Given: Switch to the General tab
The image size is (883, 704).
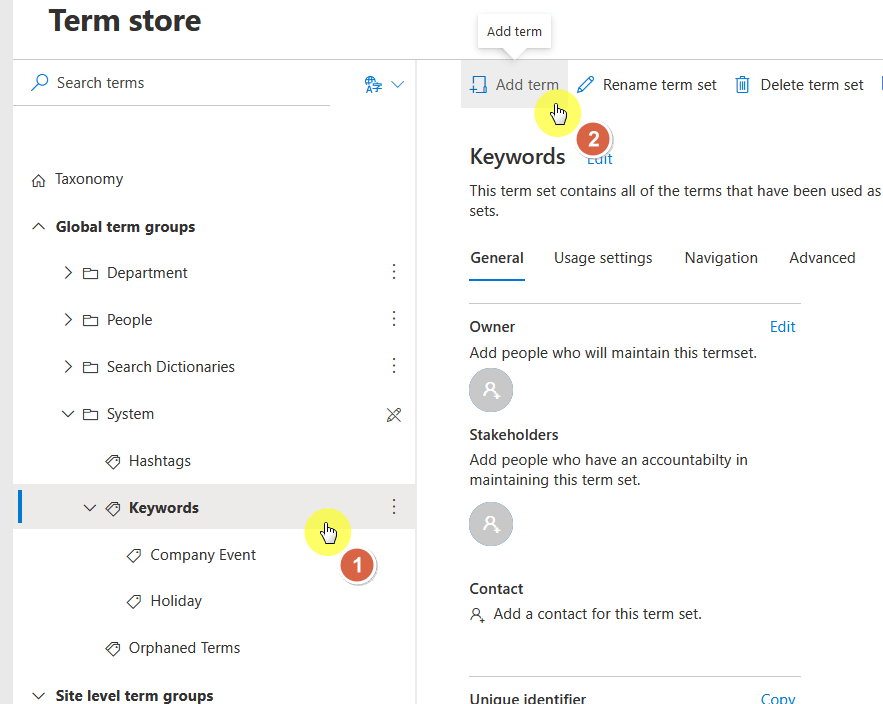Looking at the screenshot, I should click(x=497, y=258).
